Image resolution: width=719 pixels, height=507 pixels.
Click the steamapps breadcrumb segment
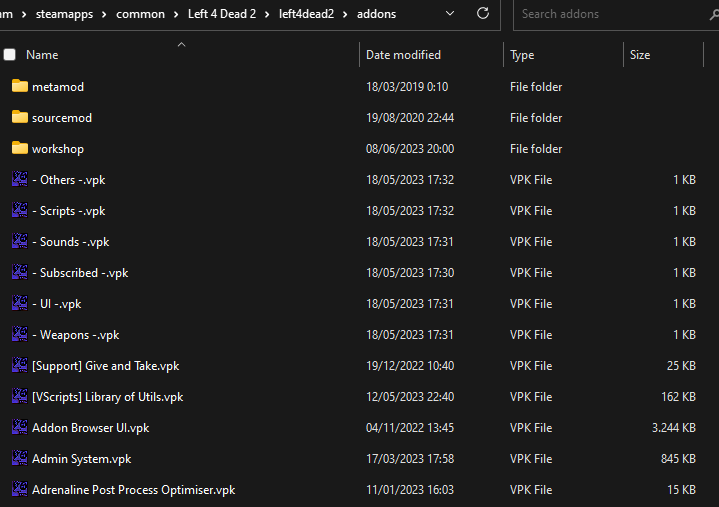click(64, 14)
